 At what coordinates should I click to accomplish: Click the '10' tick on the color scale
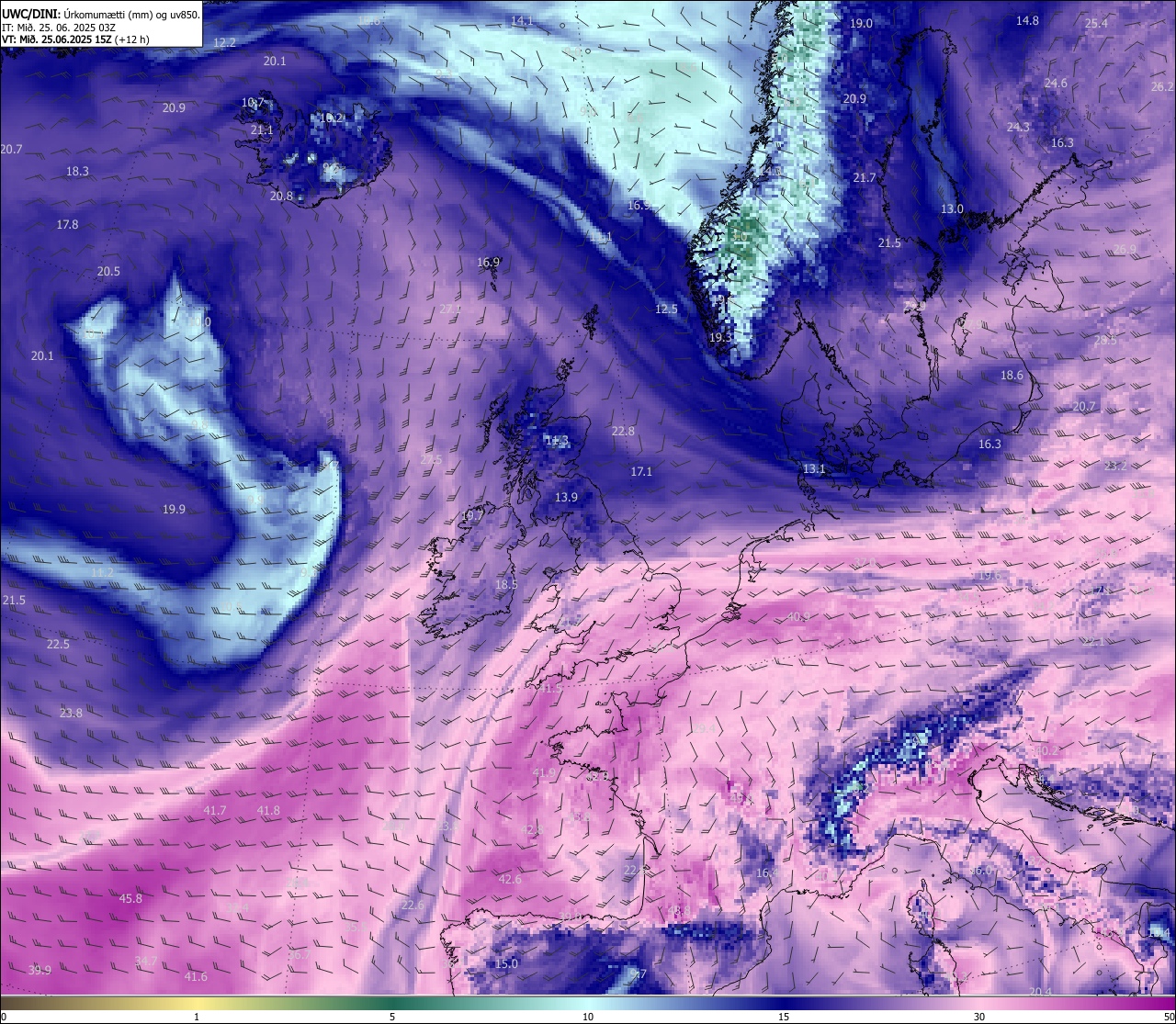[x=588, y=1017]
